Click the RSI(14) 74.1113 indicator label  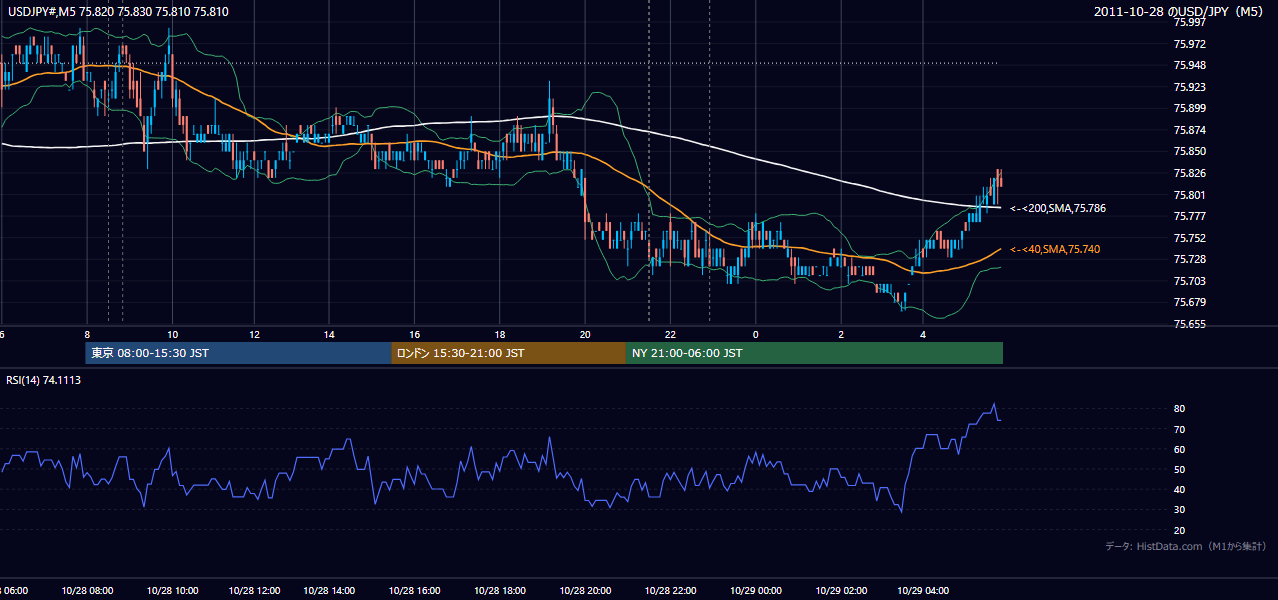pos(44,380)
